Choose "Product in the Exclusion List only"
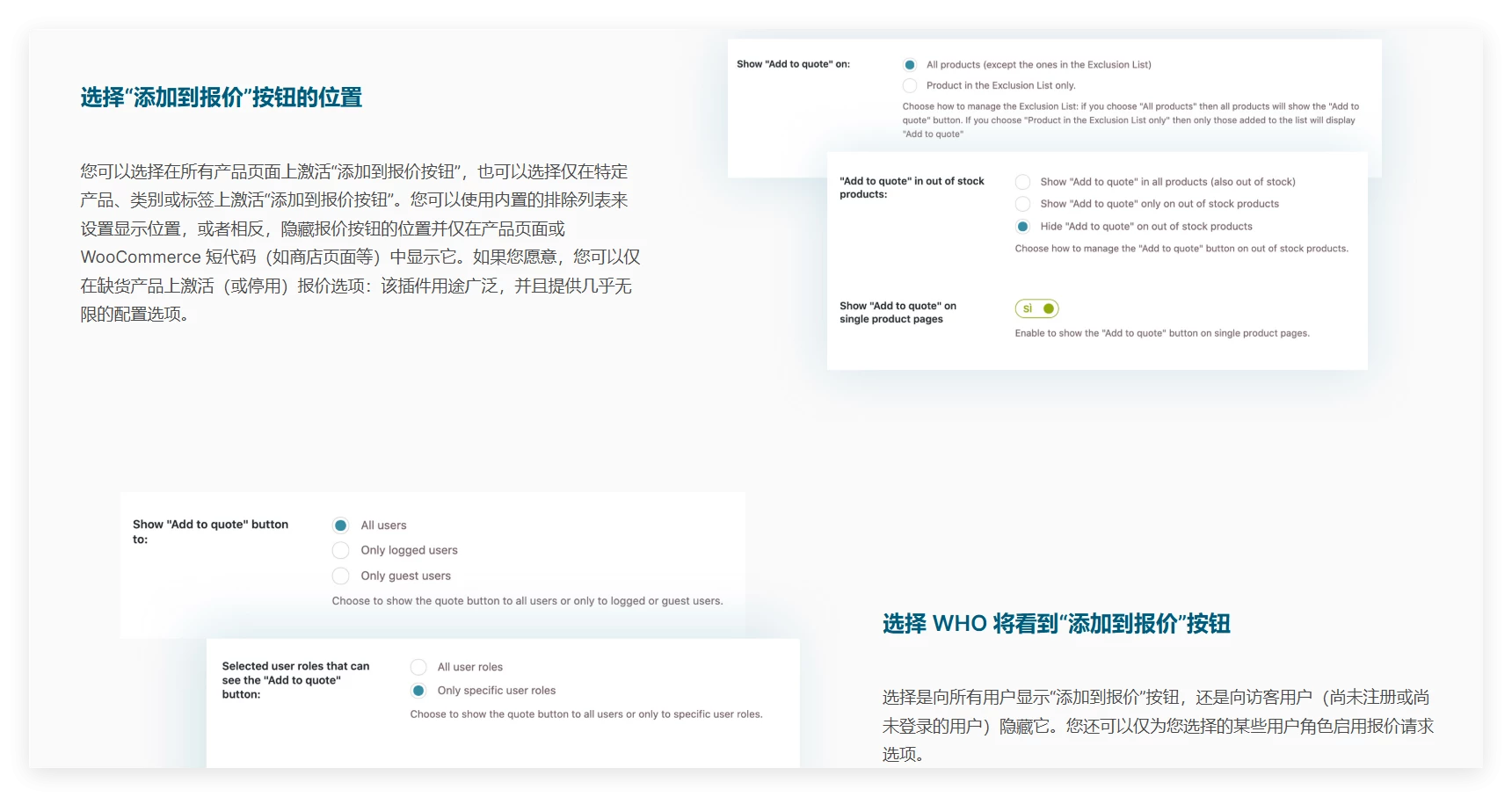 910,86
